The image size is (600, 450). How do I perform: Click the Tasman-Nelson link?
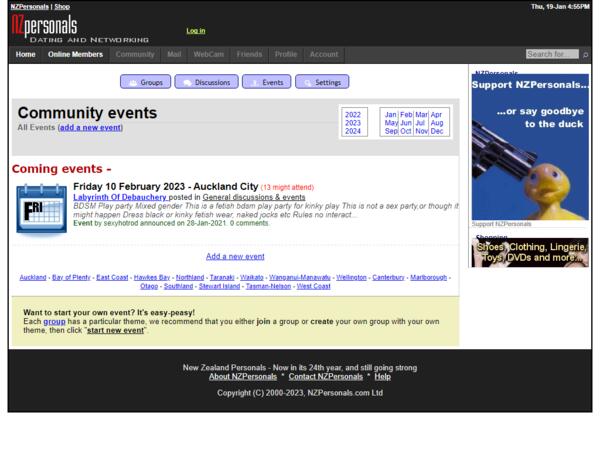[x=268, y=286]
